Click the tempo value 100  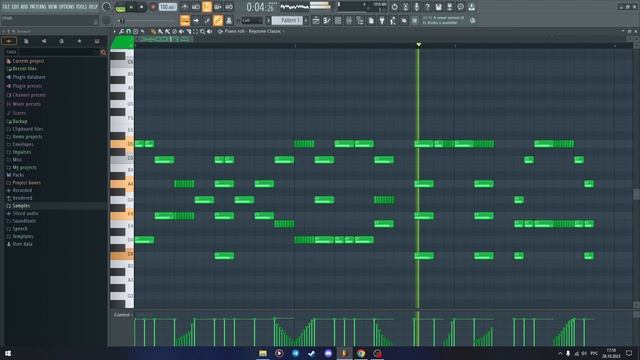[167, 7]
